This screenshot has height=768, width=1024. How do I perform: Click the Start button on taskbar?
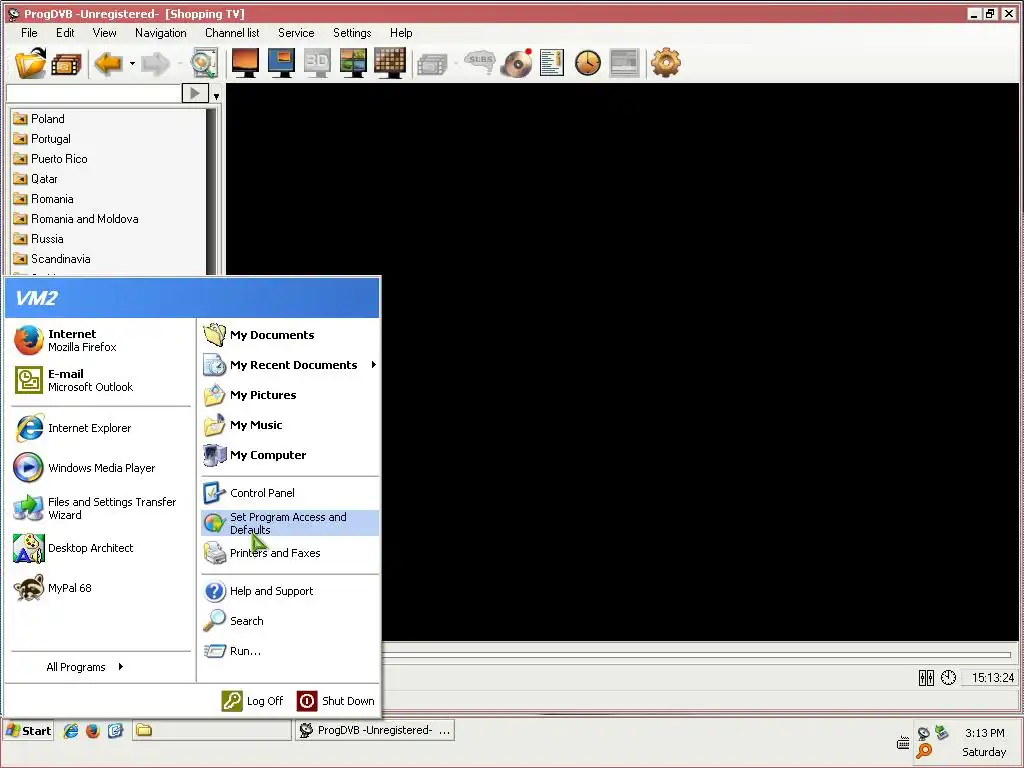[29, 731]
